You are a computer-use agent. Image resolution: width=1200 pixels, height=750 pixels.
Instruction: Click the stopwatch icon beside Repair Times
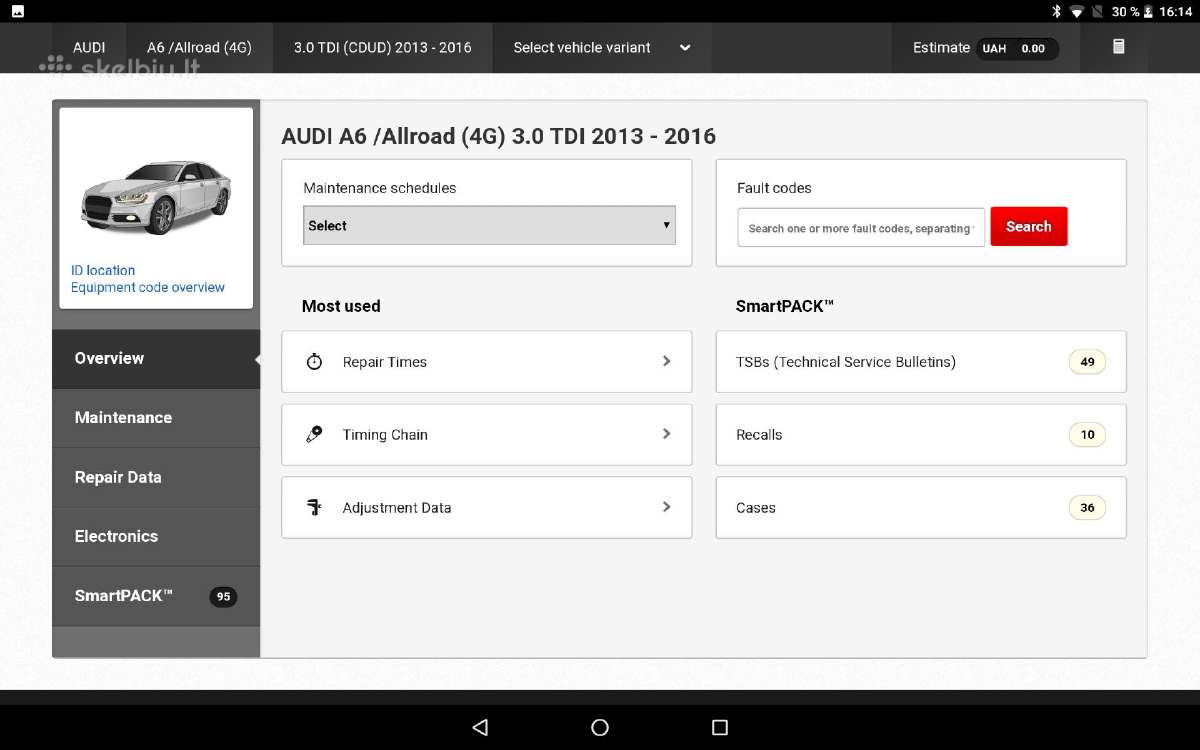point(314,362)
